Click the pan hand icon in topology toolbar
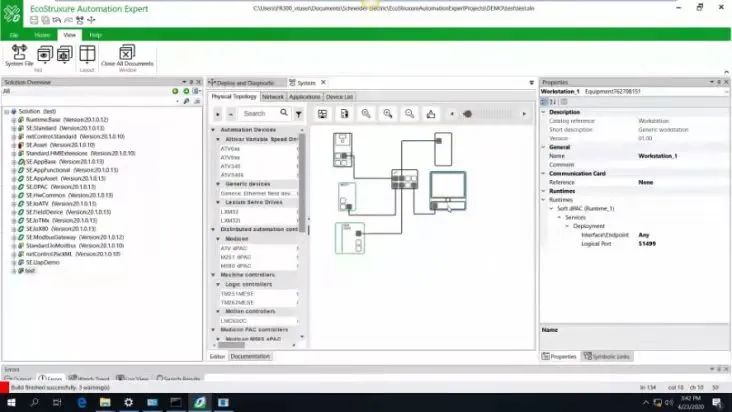The width and height of the screenshot is (732, 412). (431, 114)
